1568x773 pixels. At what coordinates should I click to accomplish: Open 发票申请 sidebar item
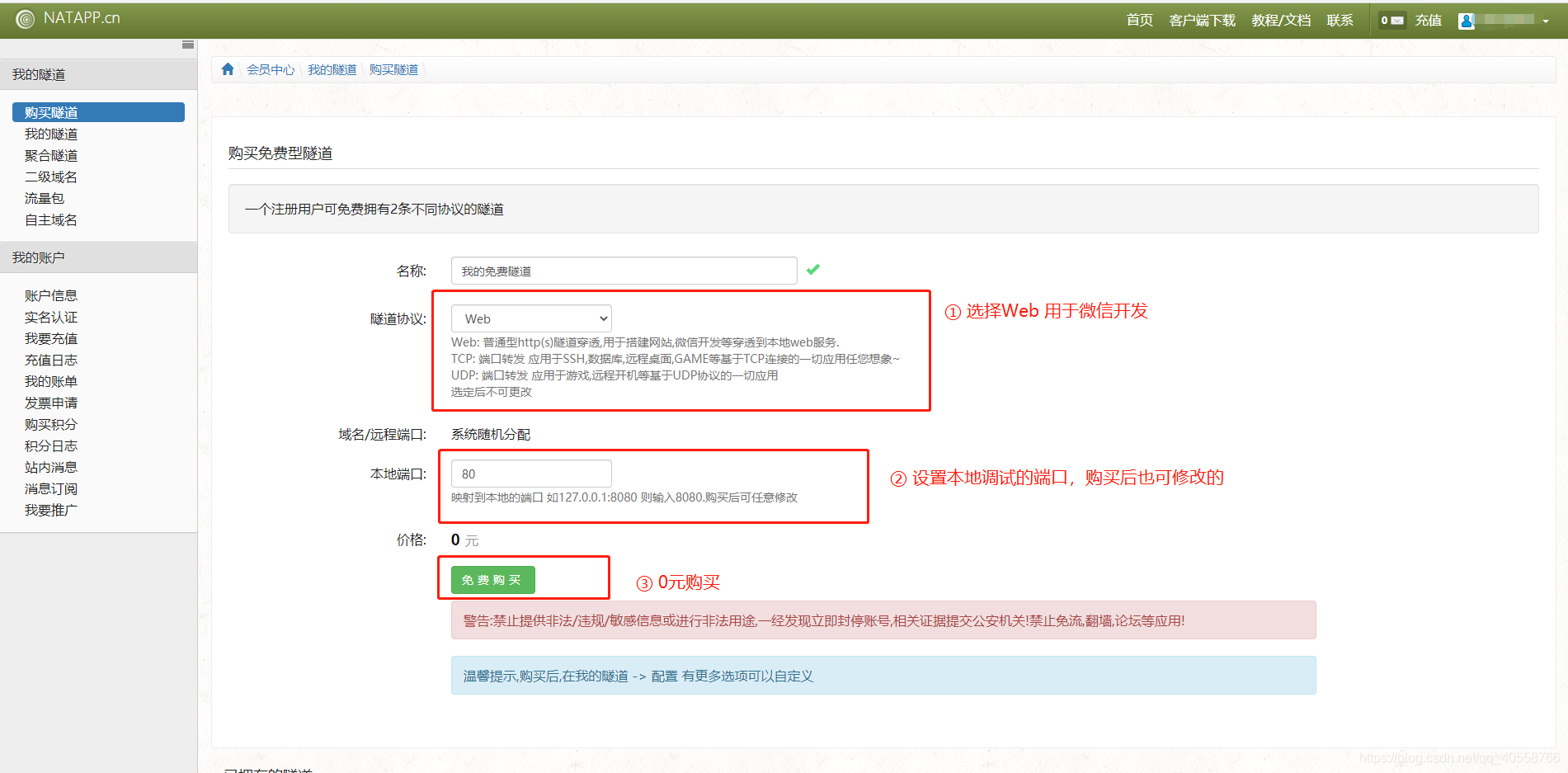pos(51,403)
